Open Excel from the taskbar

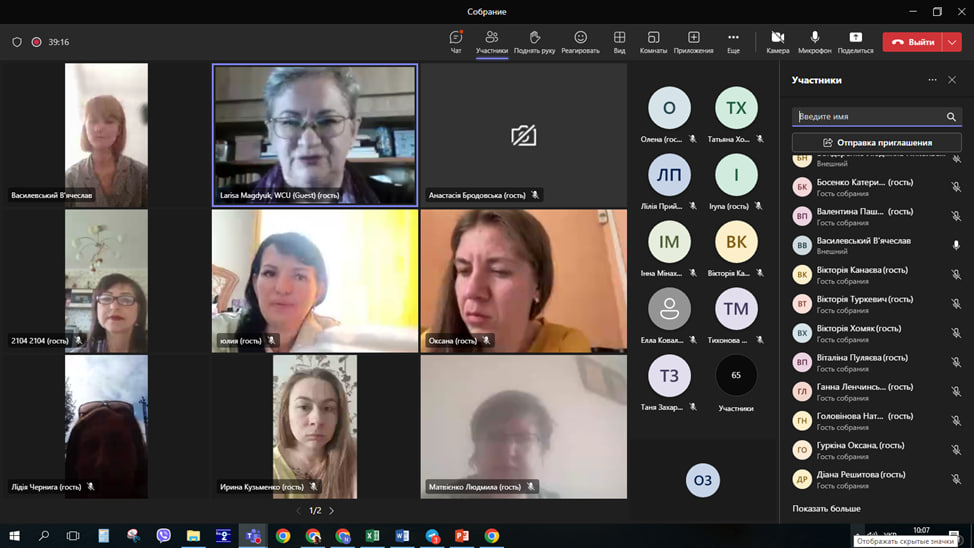click(372, 536)
